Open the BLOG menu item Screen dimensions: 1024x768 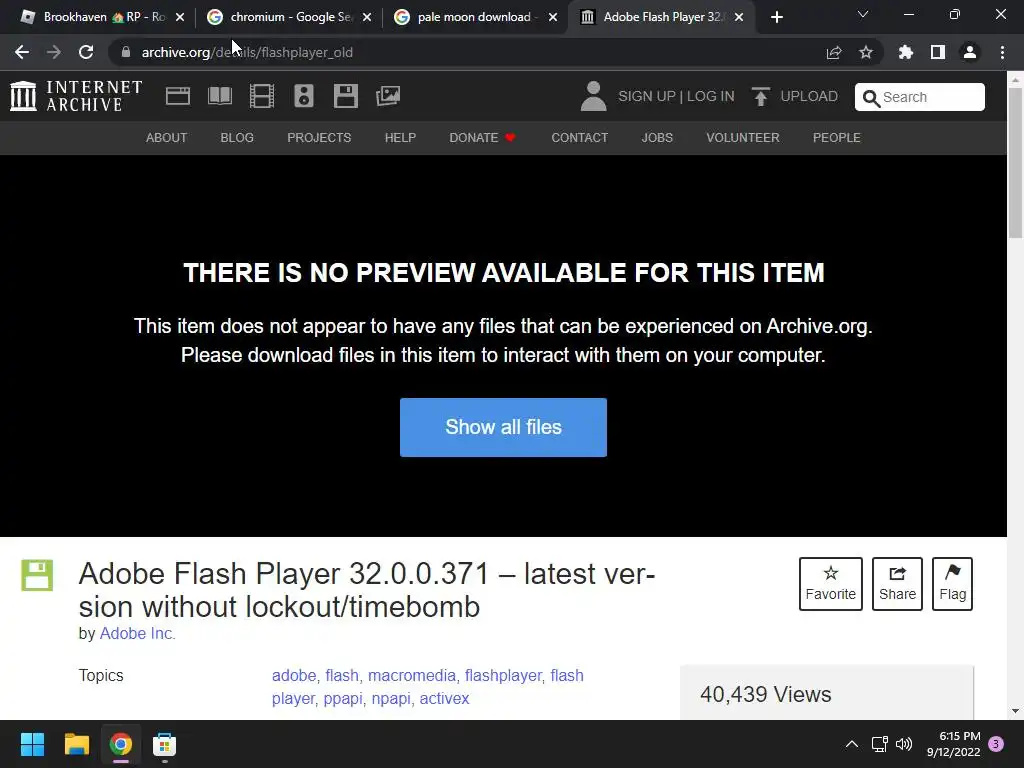tap(237, 138)
